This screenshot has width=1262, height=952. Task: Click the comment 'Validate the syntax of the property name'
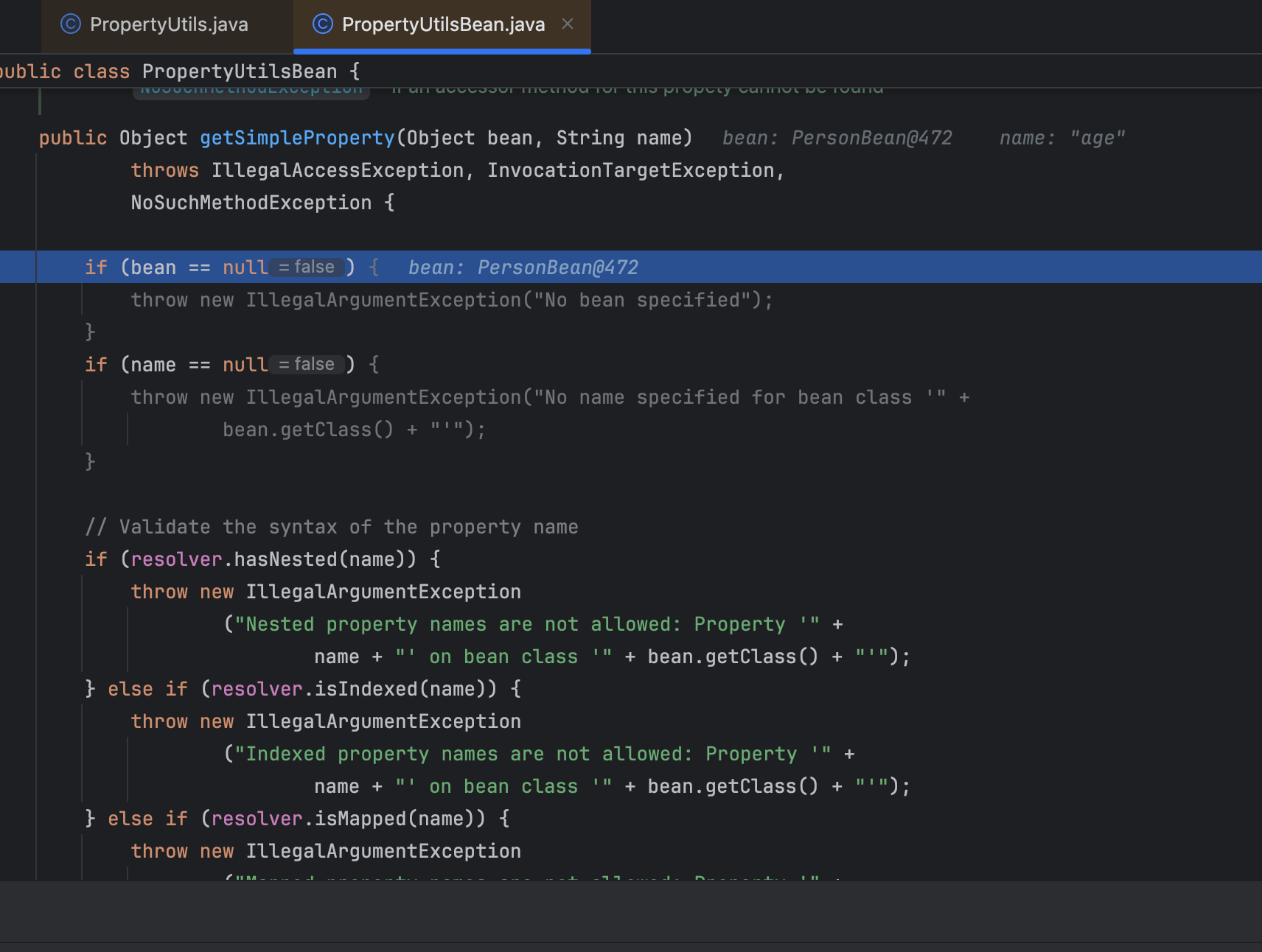click(332, 527)
